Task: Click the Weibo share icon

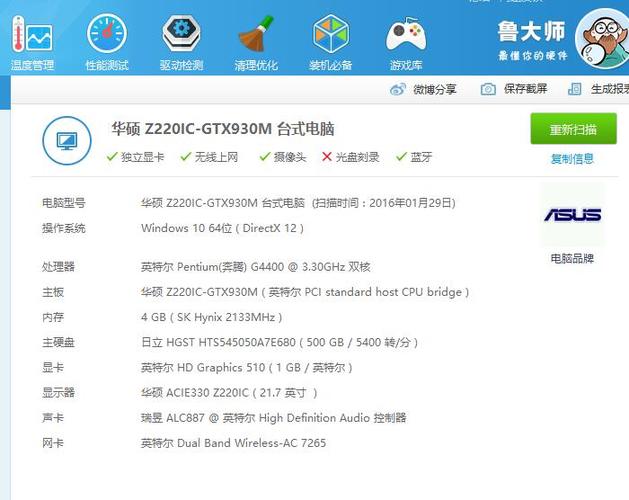Action: coord(398,89)
